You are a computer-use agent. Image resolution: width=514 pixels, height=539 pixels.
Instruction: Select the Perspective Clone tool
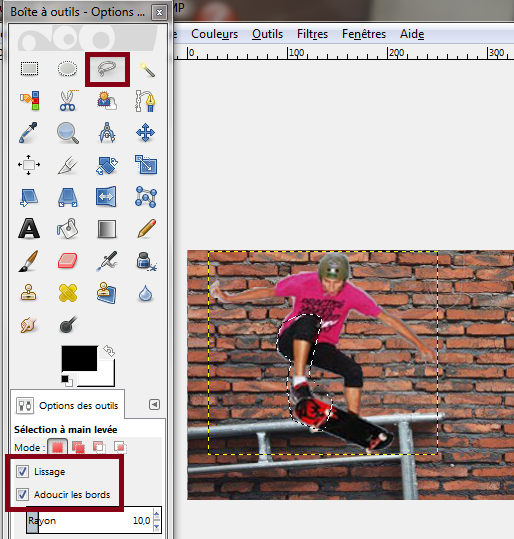tap(107, 293)
